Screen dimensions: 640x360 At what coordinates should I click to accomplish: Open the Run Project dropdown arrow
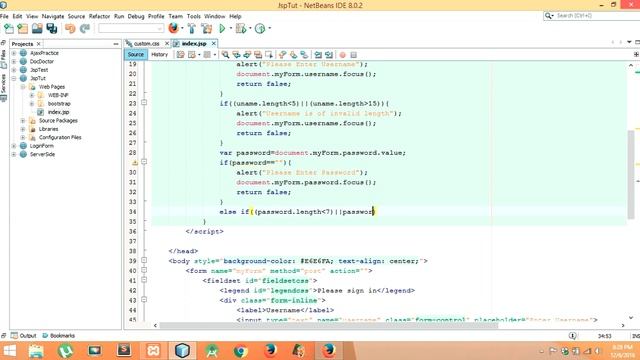(231, 28)
